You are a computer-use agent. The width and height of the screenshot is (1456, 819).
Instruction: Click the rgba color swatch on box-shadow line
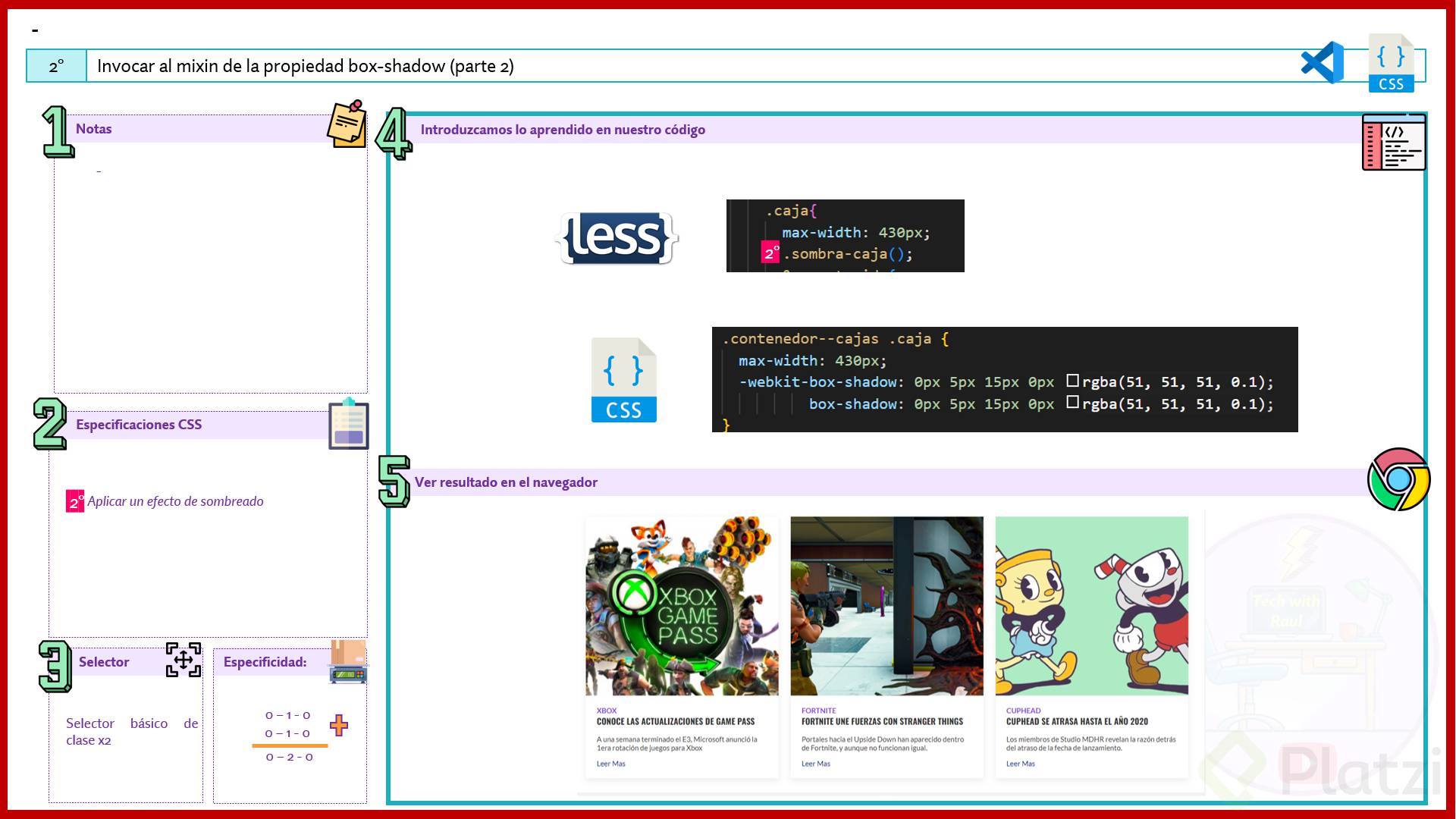(x=1072, y=403)
